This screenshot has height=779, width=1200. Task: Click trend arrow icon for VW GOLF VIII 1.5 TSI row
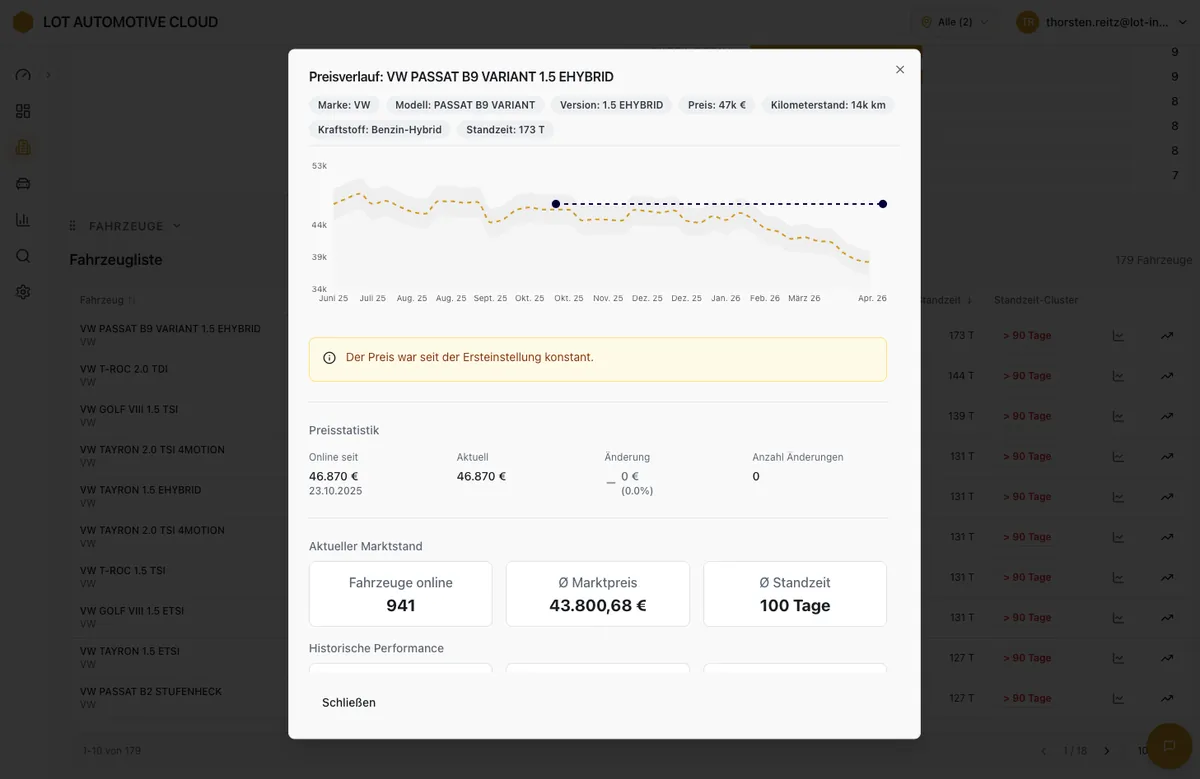[x=1166, y=416]
